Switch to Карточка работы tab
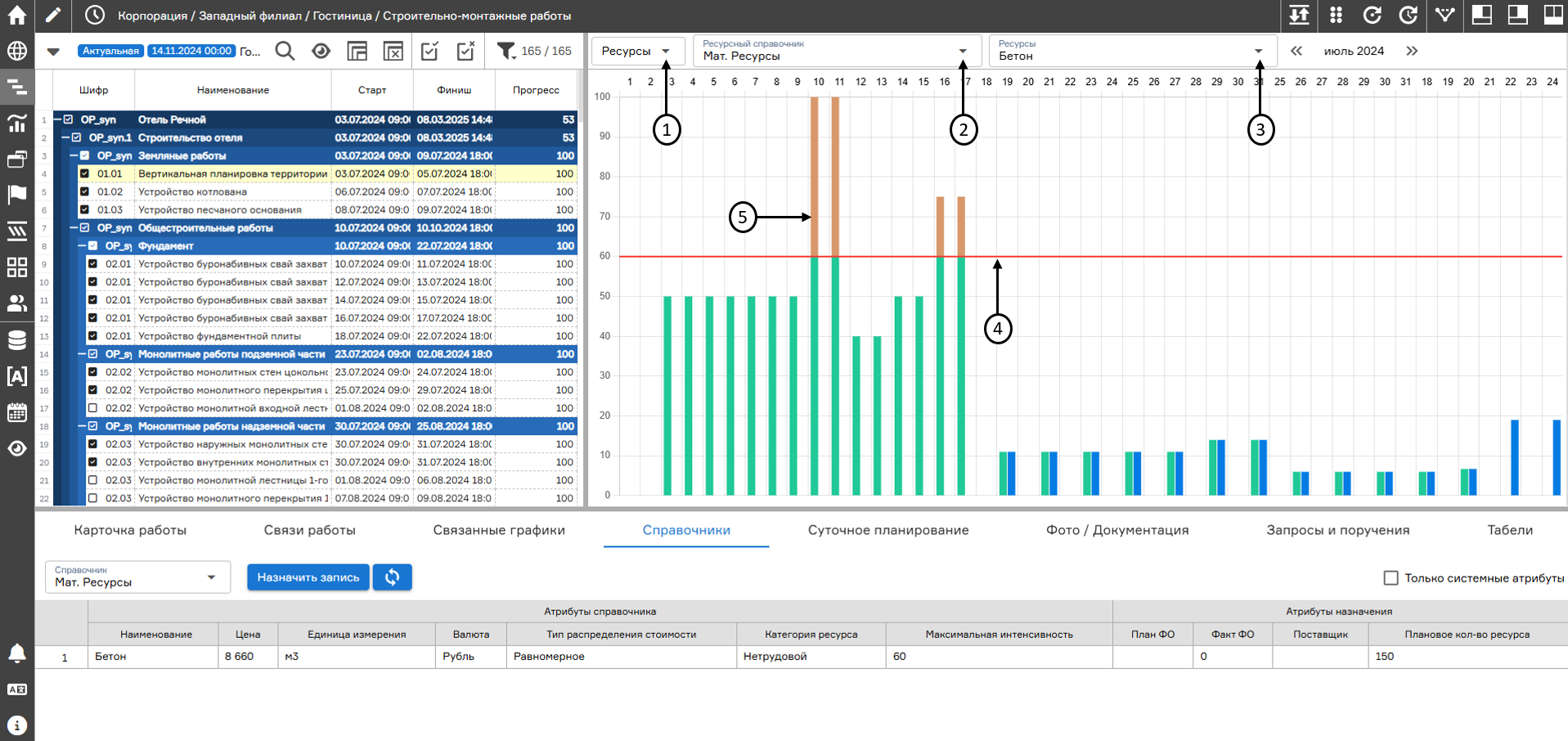The image size is (1568, 741). (130, 530)
